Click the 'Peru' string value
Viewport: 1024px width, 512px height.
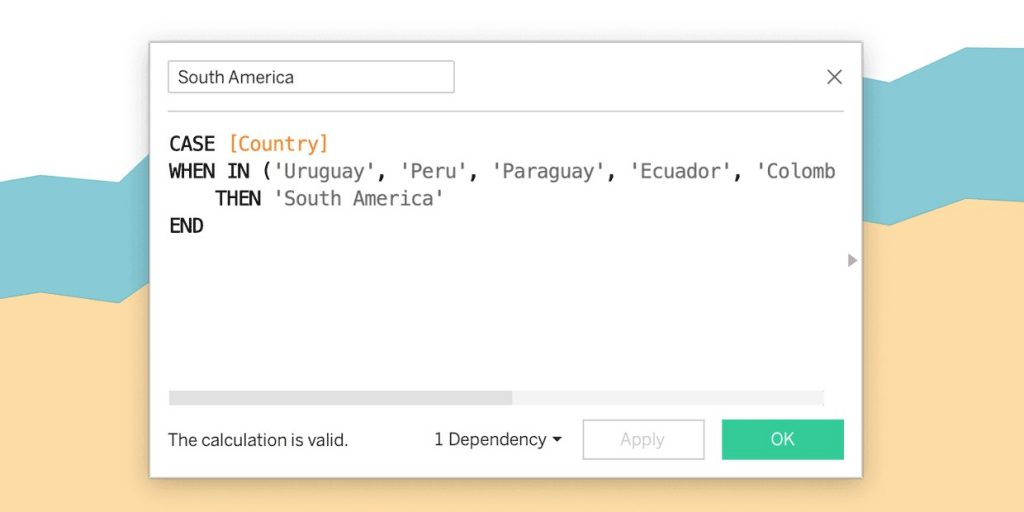click(433, 171)
